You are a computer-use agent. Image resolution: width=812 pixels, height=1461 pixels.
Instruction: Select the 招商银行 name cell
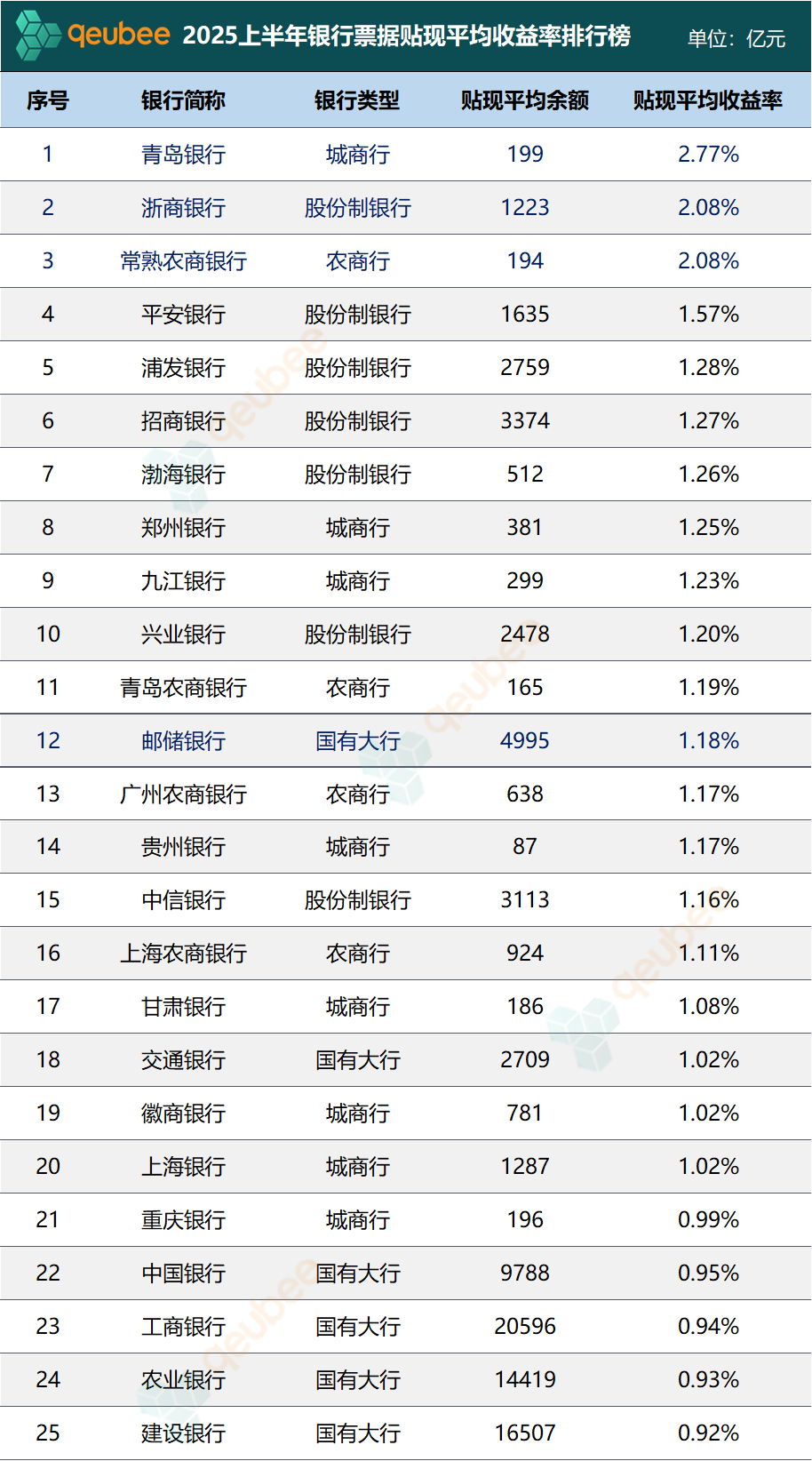(183, 421)
